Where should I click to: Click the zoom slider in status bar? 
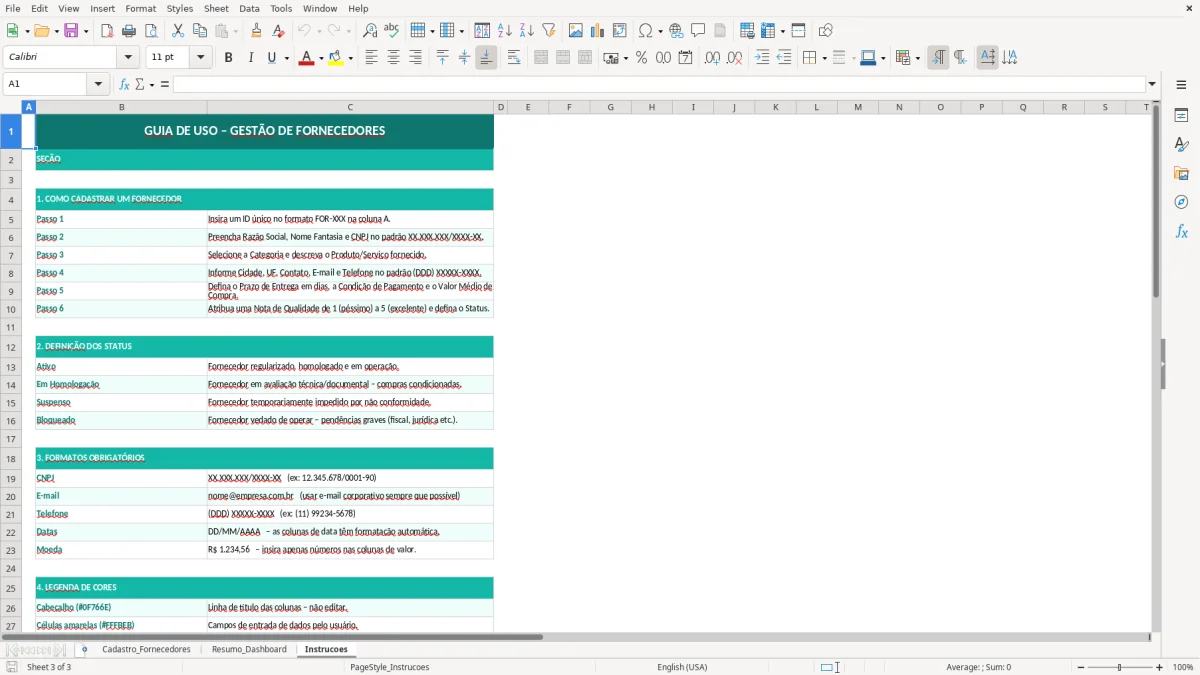(1119, 667)
